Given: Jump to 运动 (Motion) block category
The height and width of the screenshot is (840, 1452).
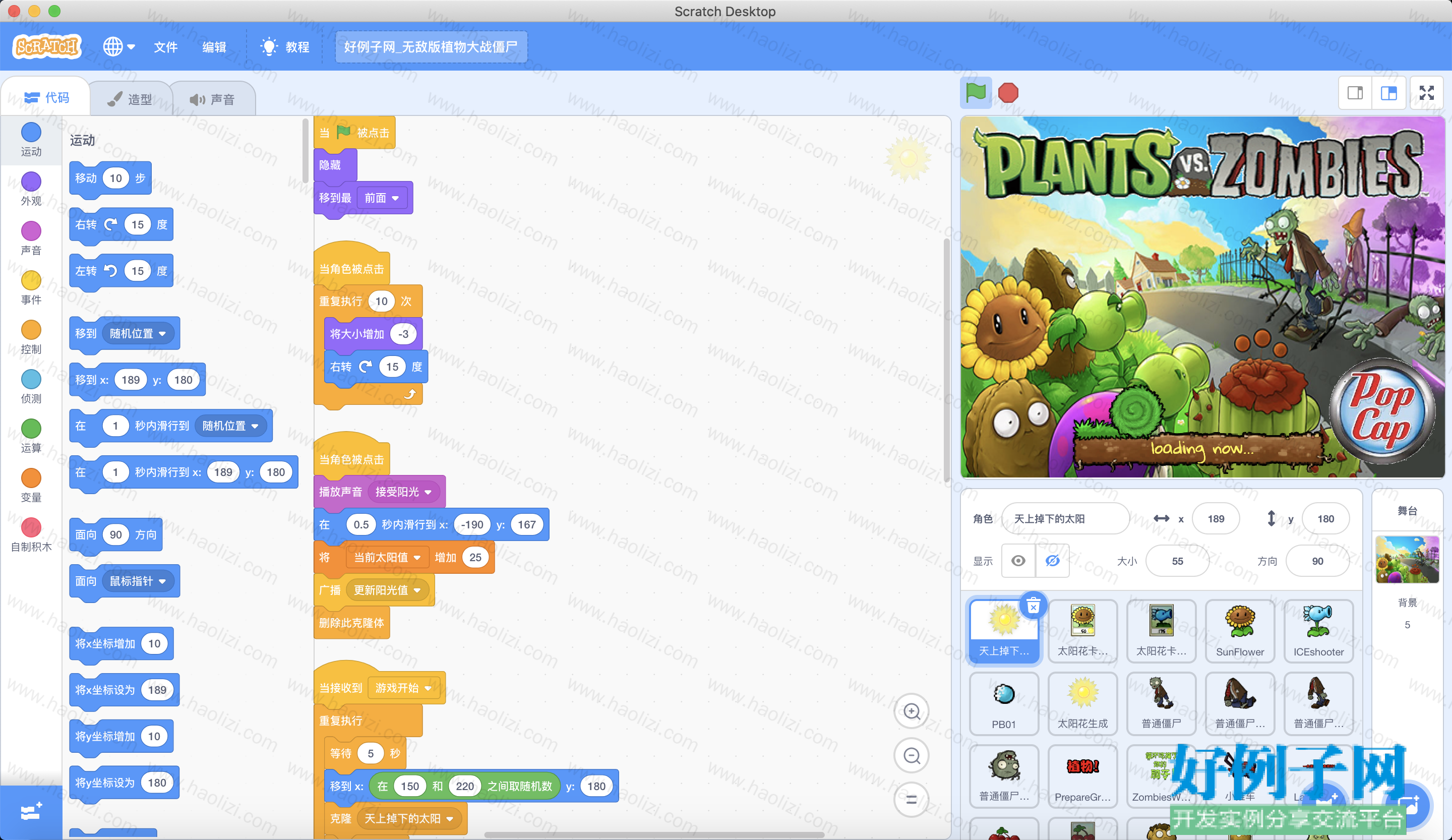Looking at the screenshot, I should (31, 140).
